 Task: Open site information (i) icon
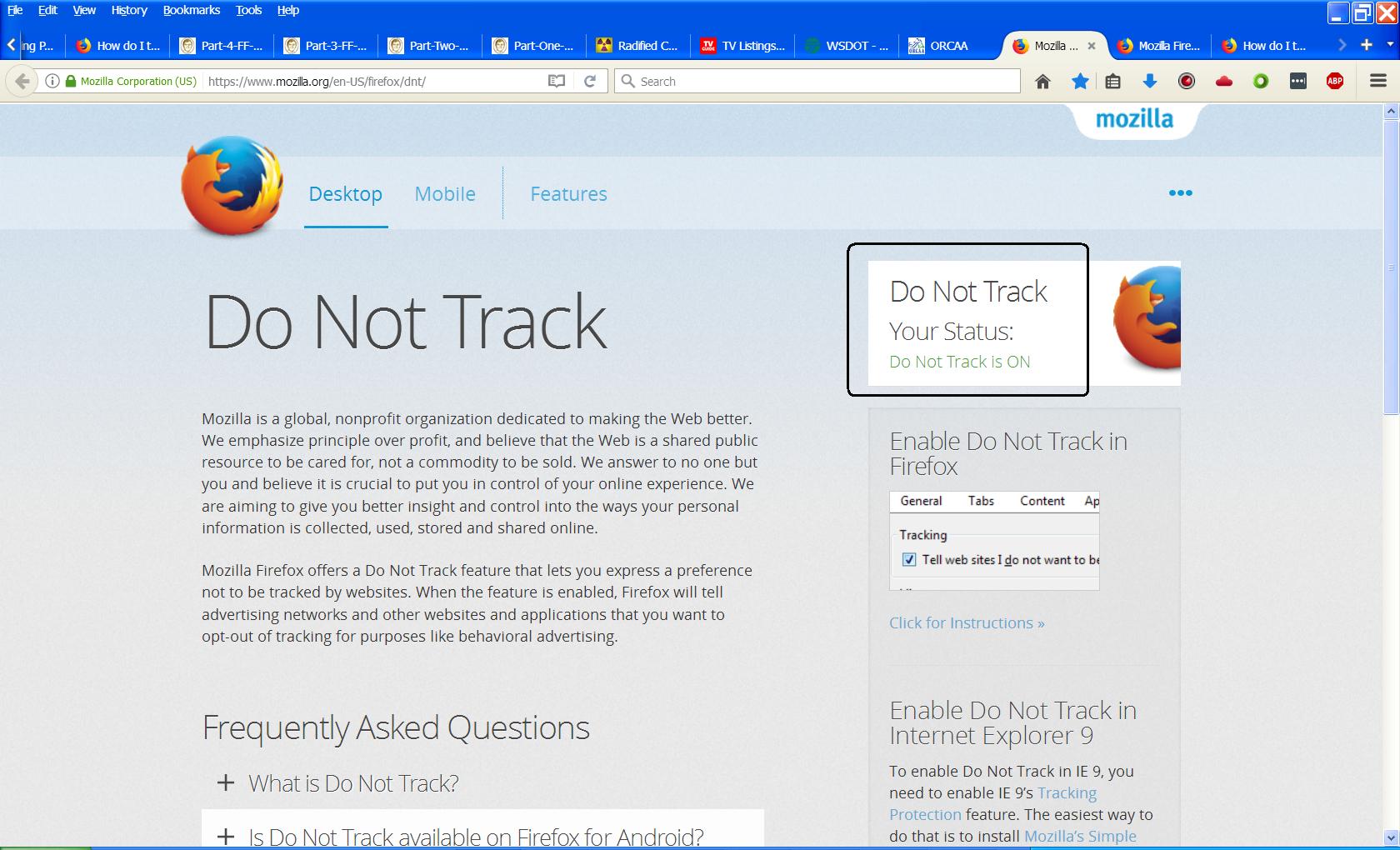pos(52,81)
